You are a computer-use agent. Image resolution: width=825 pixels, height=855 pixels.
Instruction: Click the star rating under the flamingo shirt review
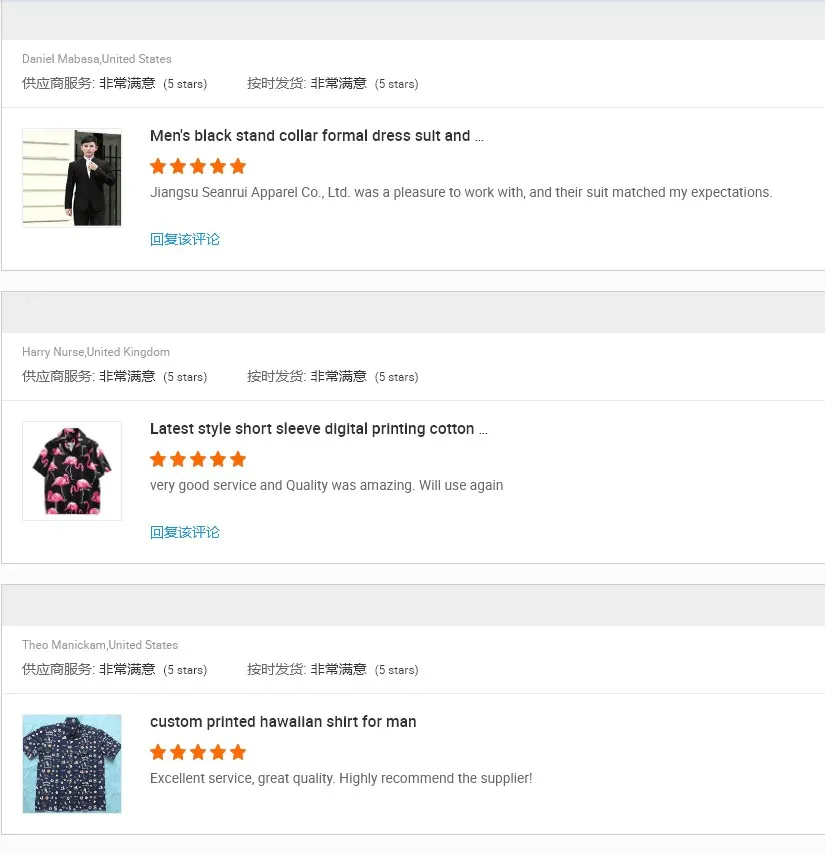coord(198,459)
